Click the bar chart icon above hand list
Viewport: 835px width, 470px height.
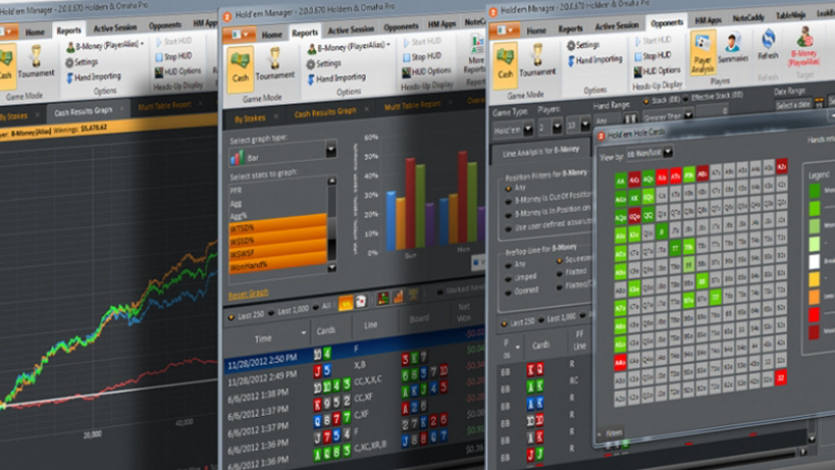pos(398,297)
